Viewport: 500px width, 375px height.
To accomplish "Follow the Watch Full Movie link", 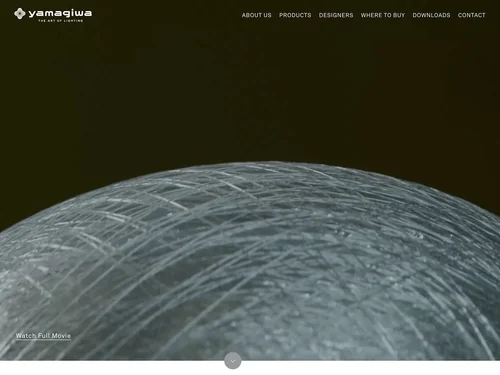I will 43,336.
